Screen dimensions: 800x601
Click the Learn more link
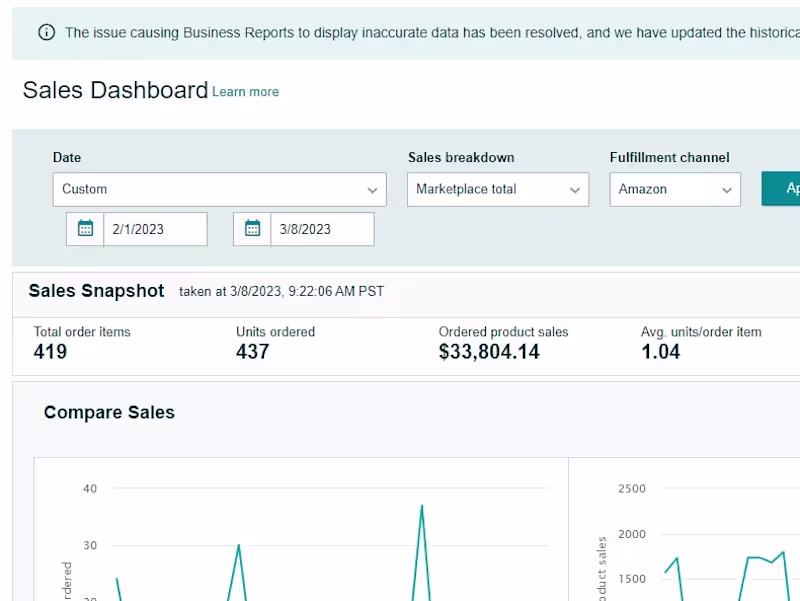pos(245,92)
